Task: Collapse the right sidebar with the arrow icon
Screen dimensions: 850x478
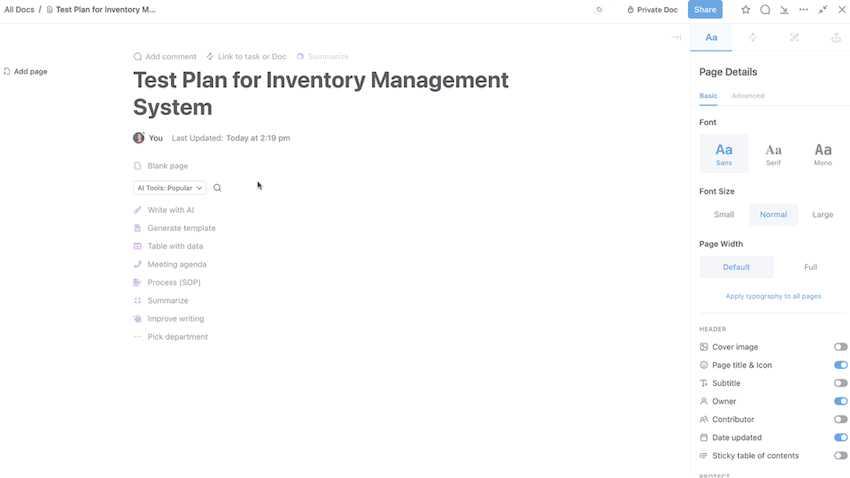Action: coord(676,37)
